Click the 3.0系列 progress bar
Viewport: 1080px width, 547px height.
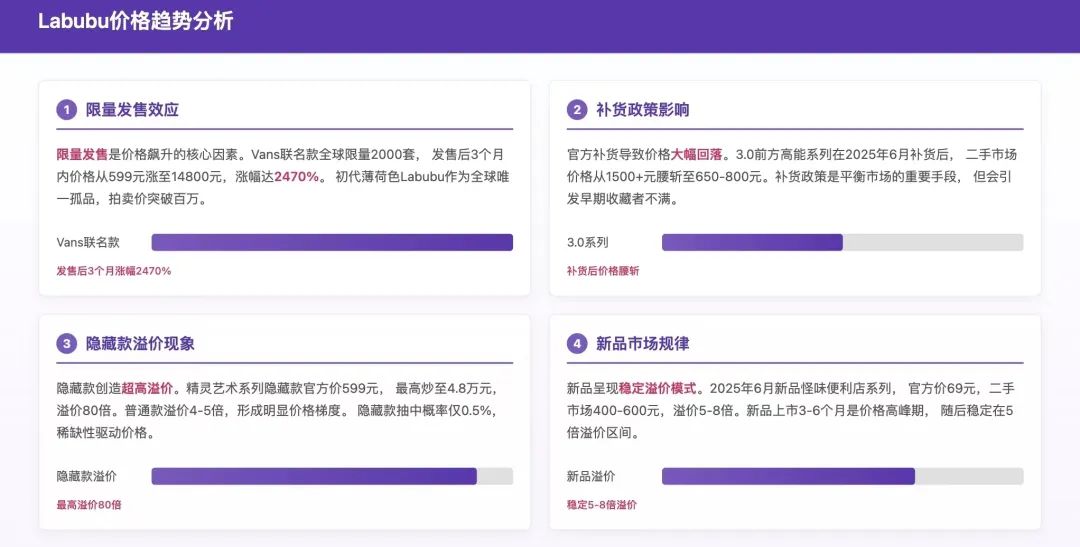(842, 242)
